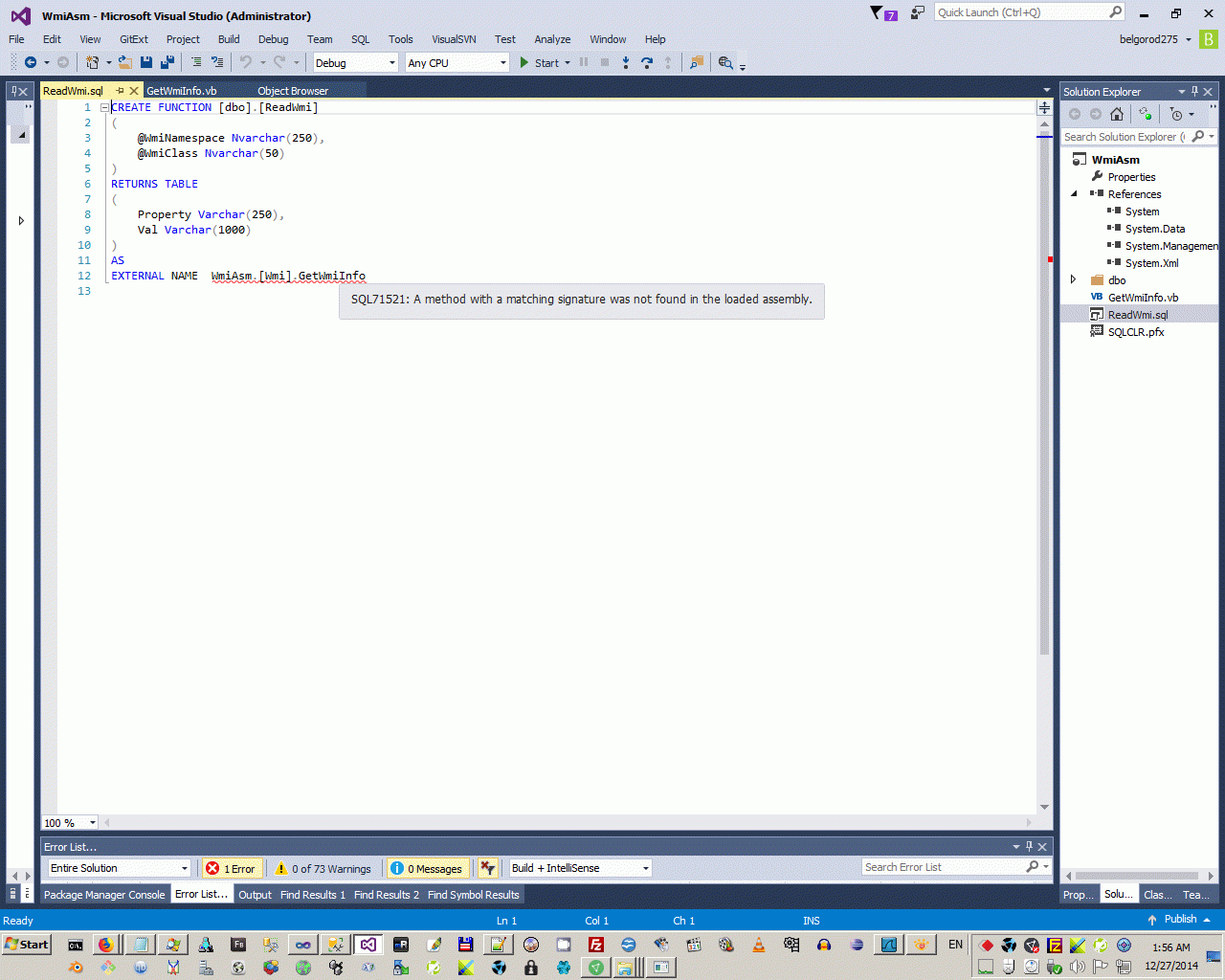Expand the dbo folder in Solution Explorer
This screenshot has height=980, width=1225.
[x=1073, y=280]
